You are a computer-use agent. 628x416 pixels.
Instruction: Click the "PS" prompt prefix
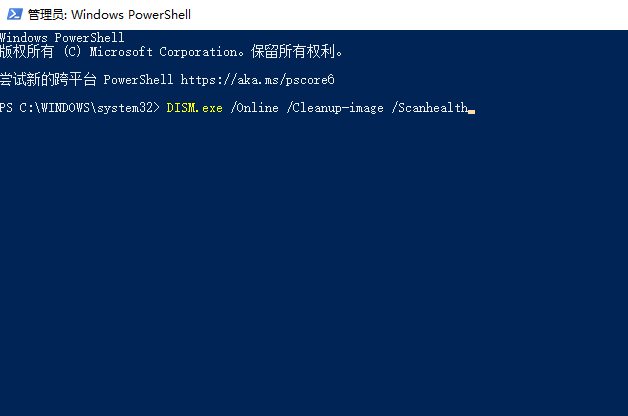click(7, 108)
